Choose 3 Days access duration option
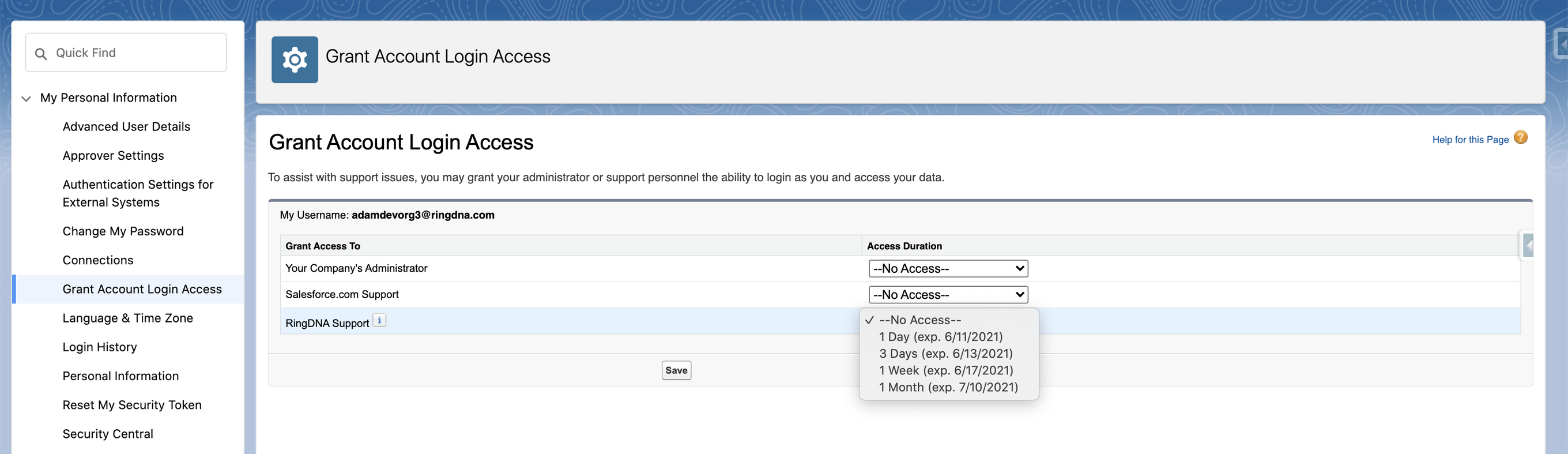 945,354
